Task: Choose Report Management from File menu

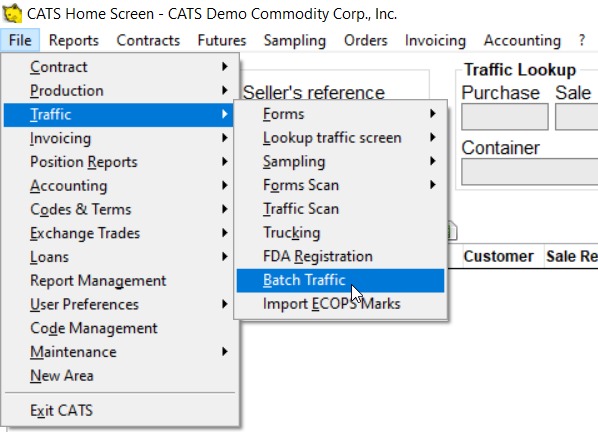Action: (119, 281)
